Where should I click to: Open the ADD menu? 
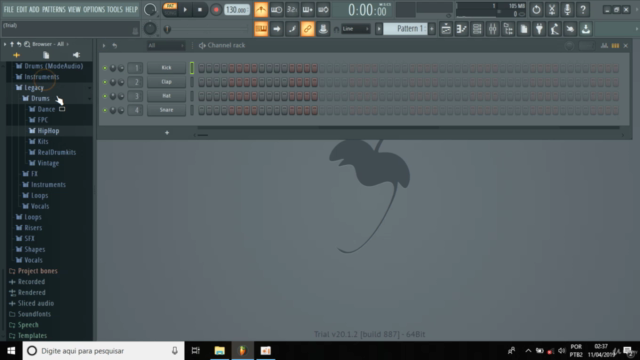(x=34, y=9)
